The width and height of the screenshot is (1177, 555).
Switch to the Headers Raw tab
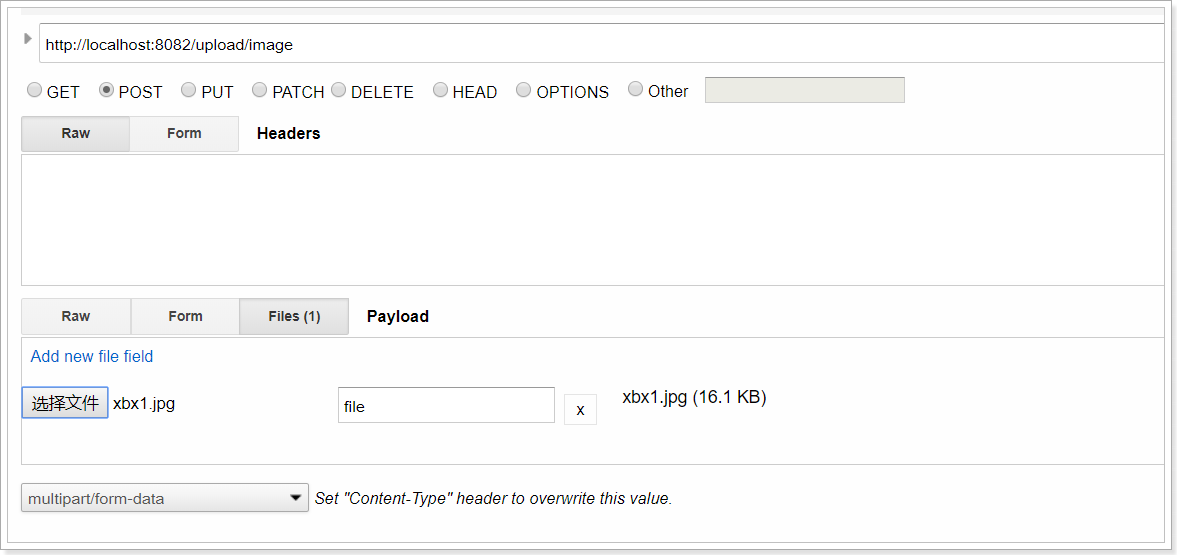(x=76, y=134)
